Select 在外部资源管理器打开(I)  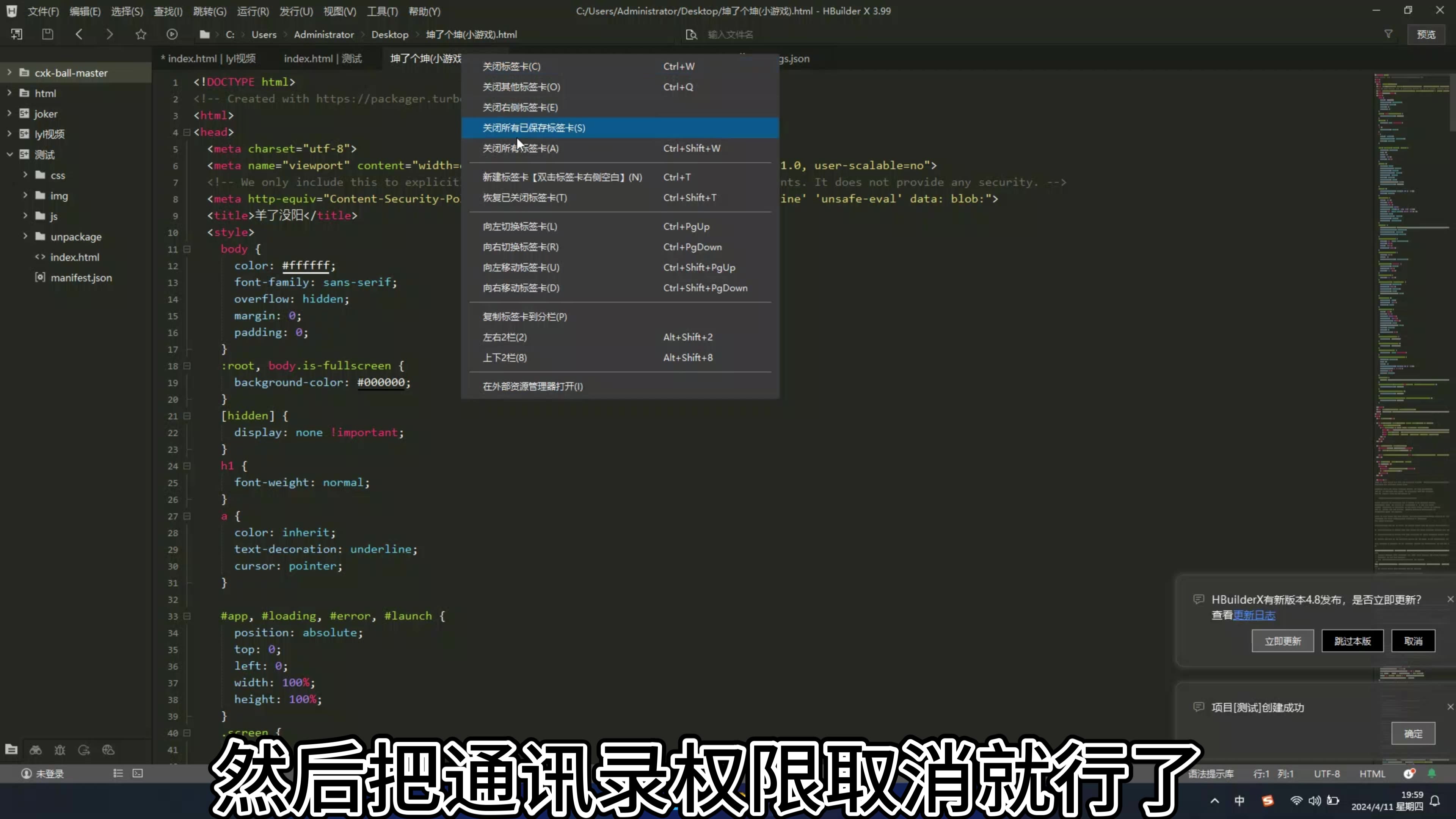[x=620, y=386]
